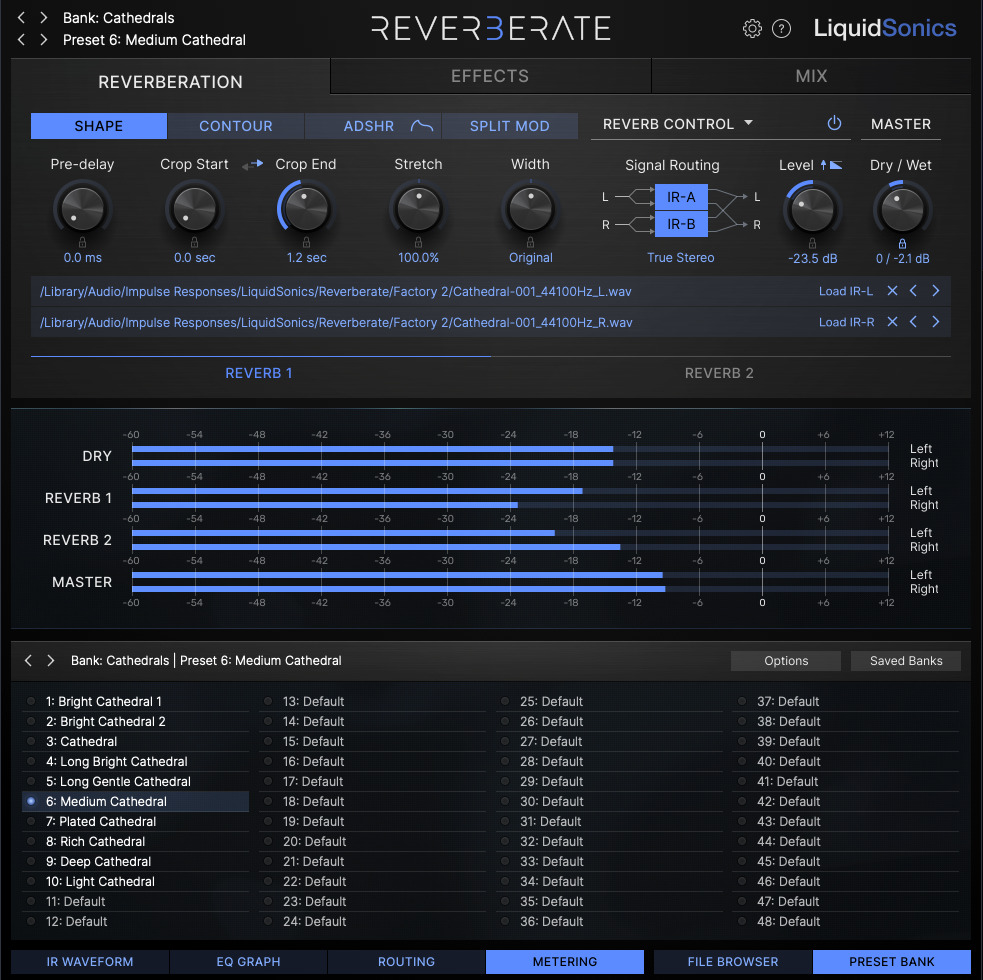Click the Level mode icon beside Level label
The image size is (983, 980).
point(831,165)
